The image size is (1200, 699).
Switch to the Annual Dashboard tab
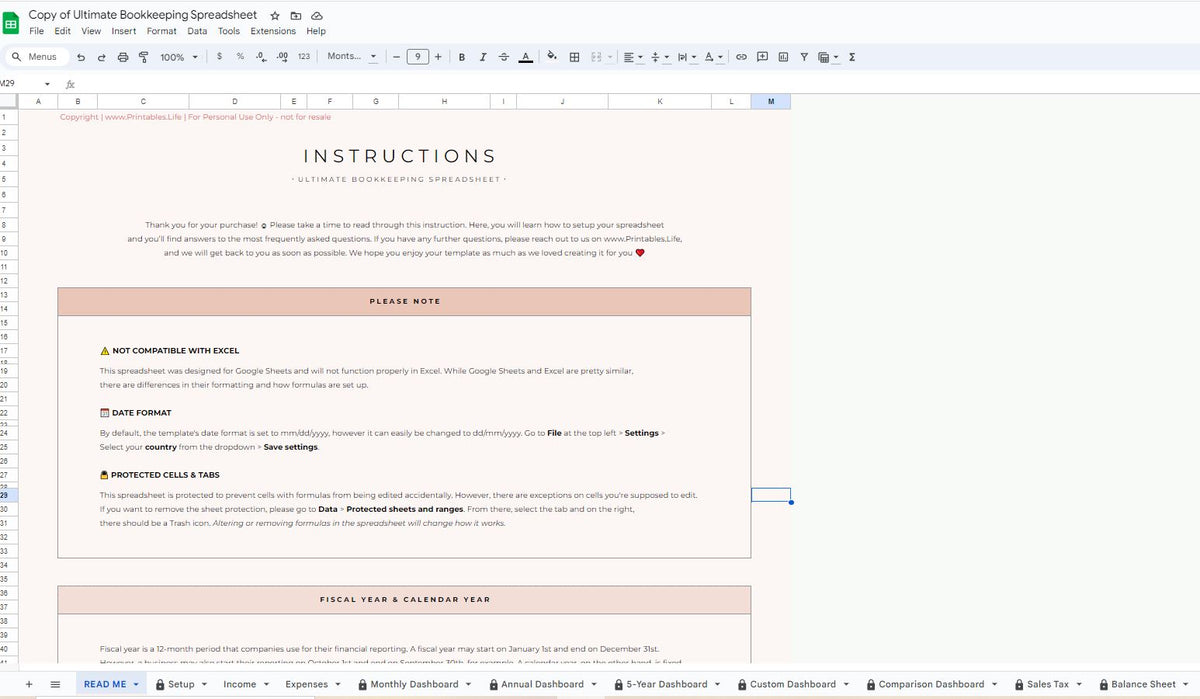tap(543, 684)
